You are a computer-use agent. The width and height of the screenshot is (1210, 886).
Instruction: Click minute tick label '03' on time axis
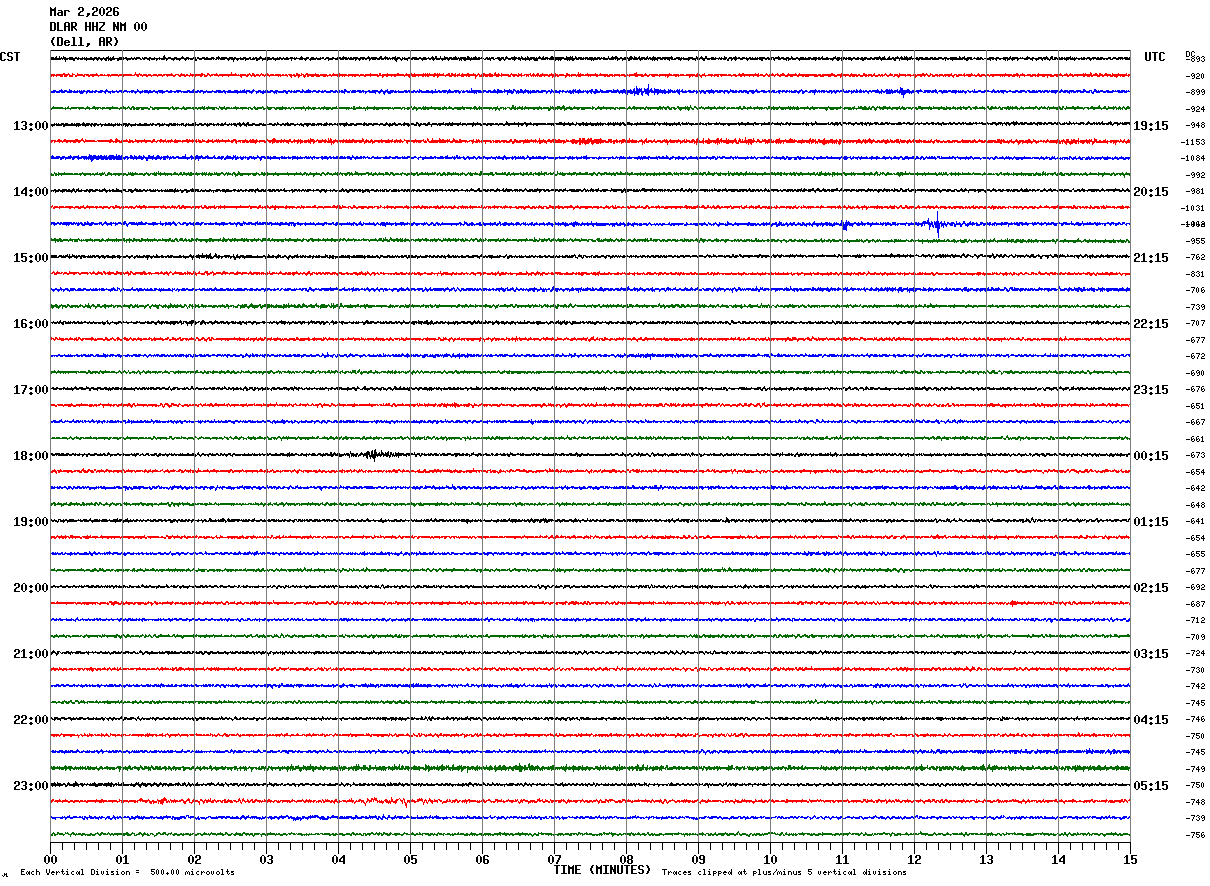(x=266, y=859)
